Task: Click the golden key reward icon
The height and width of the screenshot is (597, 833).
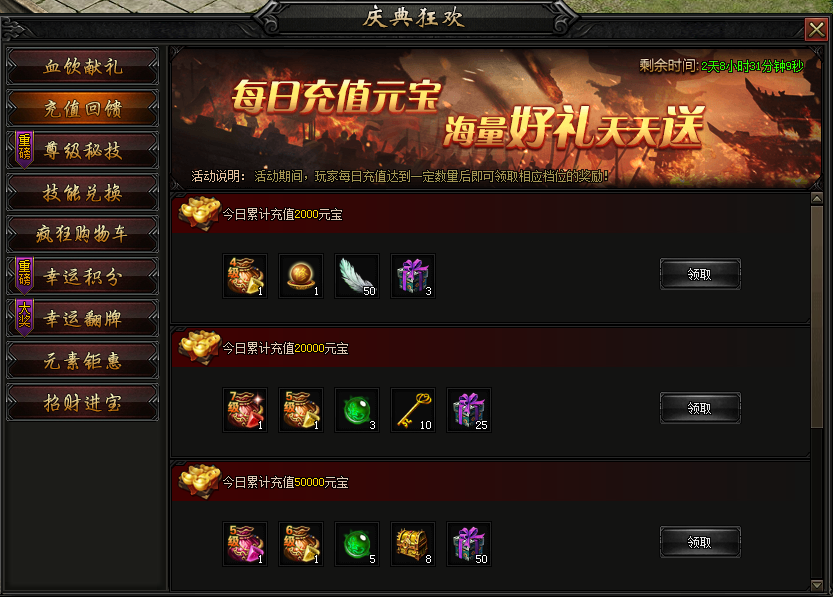Action: point(413,410)
